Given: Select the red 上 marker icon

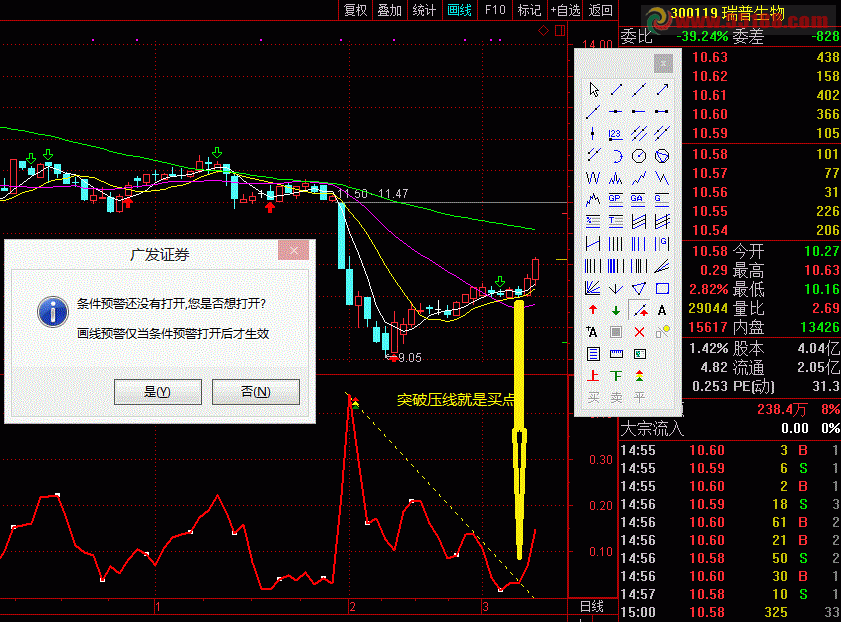Looking at the screenshot, I should tap(593, 376).
